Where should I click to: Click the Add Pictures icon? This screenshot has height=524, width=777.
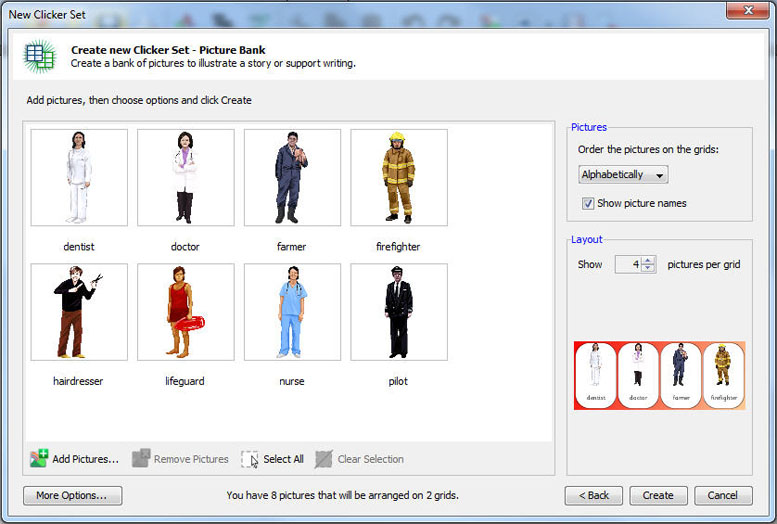point(39,459)
